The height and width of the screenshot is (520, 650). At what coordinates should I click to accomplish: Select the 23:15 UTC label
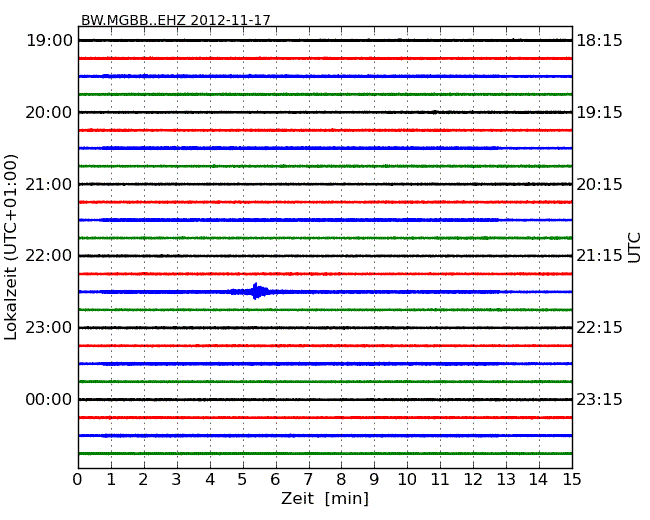tap(599, 399)
